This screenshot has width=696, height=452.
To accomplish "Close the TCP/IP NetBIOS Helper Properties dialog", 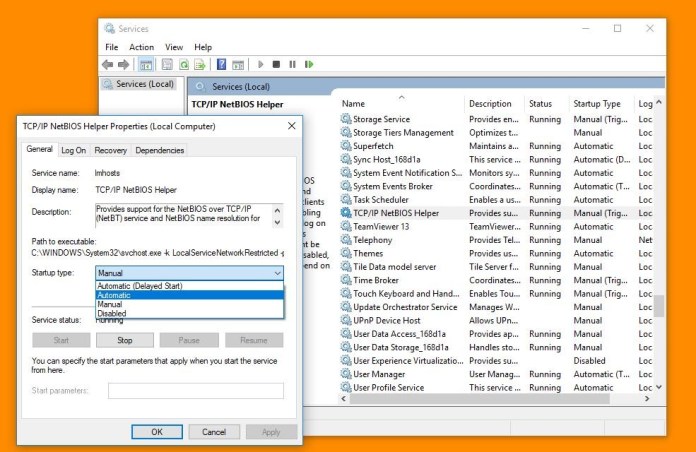I will point(292,126).
